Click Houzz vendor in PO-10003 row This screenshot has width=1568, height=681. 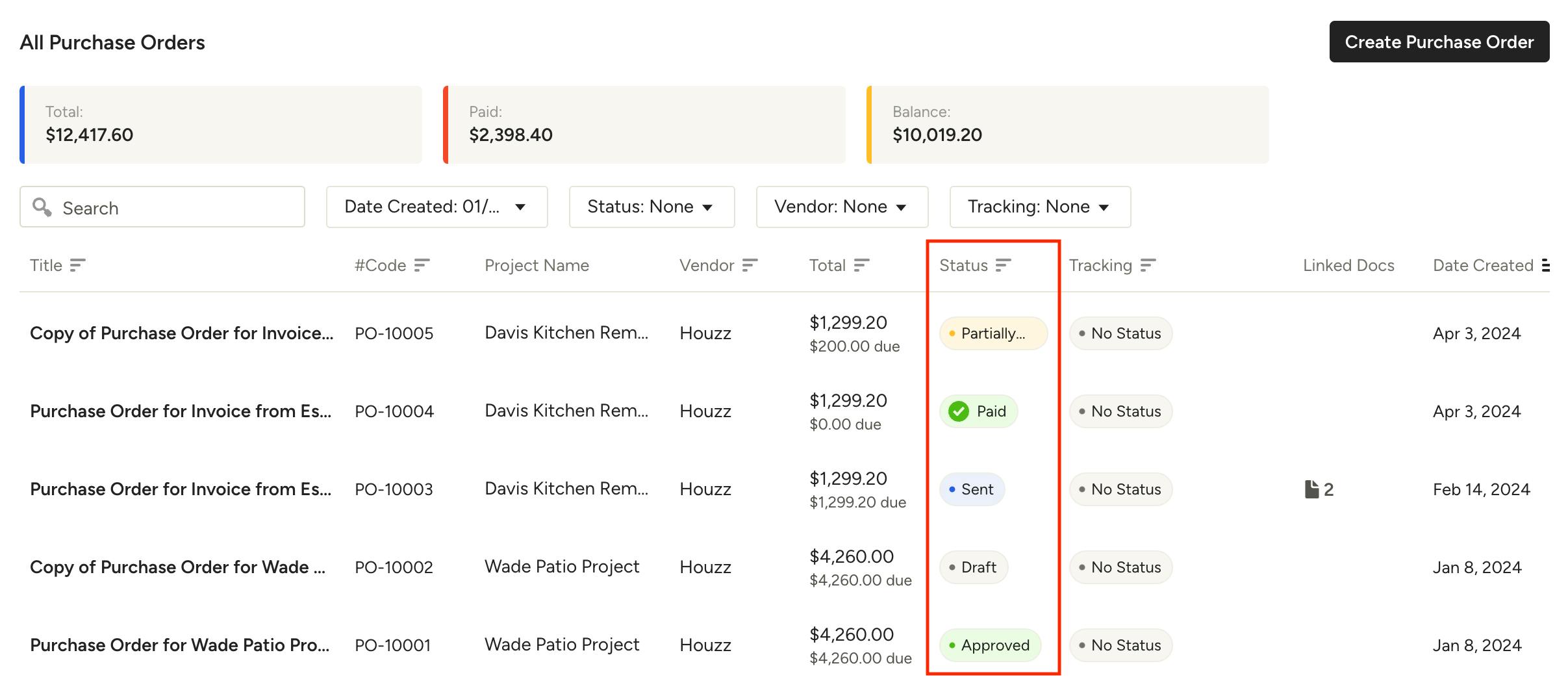click(x=705, y=489)
